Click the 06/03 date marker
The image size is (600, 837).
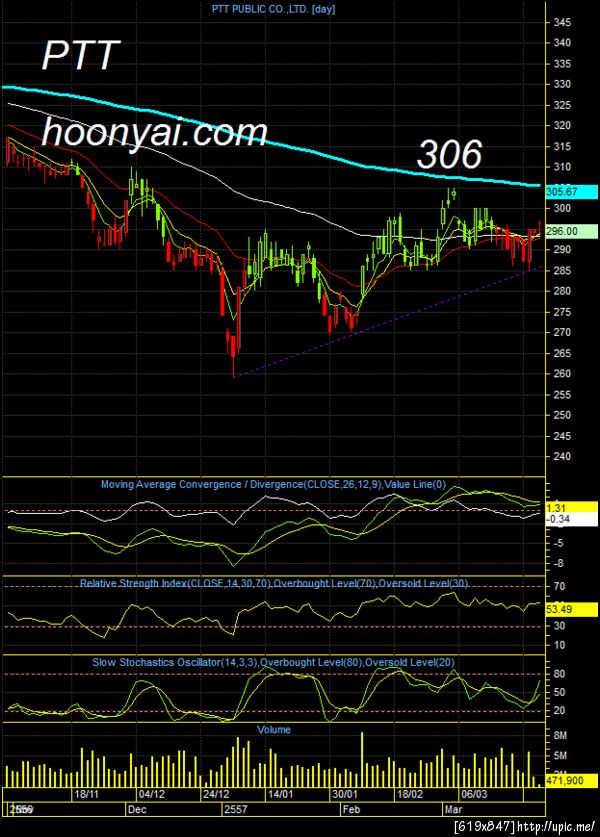point(474,794)
